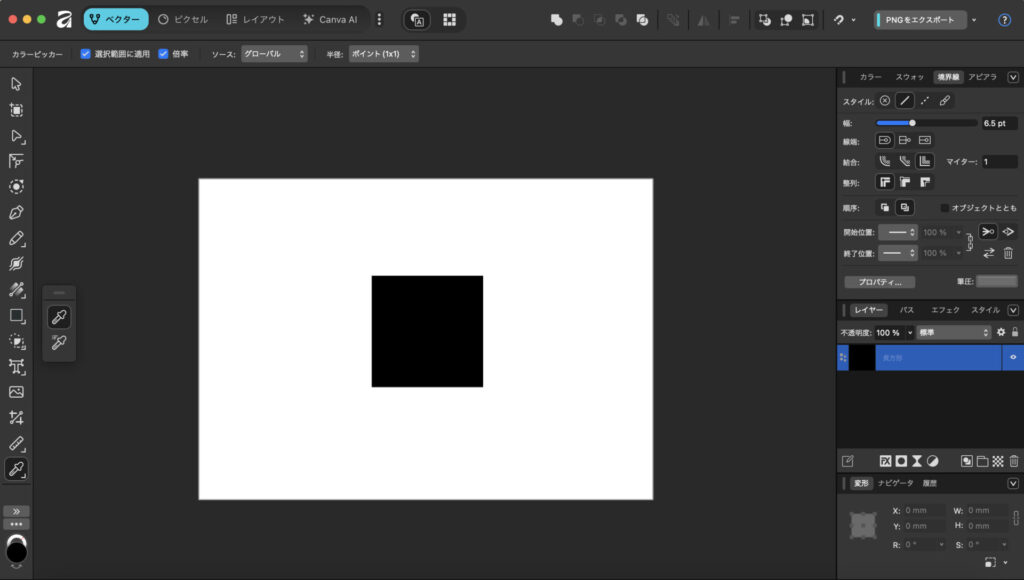Hide the rectangle layer using the eye icon
The height and width of the screenshot is (580, 1024).
(x=1013, y=357)
